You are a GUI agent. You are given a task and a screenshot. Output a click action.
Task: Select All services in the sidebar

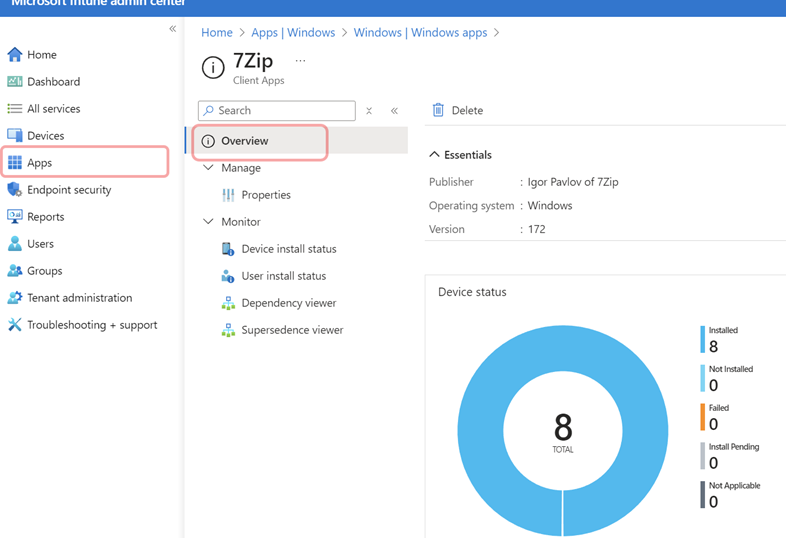[54, 109]
